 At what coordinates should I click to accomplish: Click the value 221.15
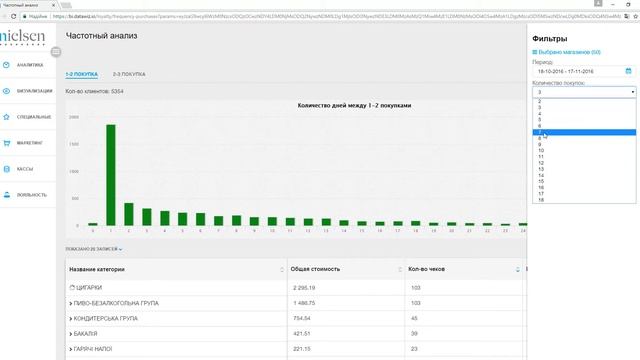coord(302,349)
